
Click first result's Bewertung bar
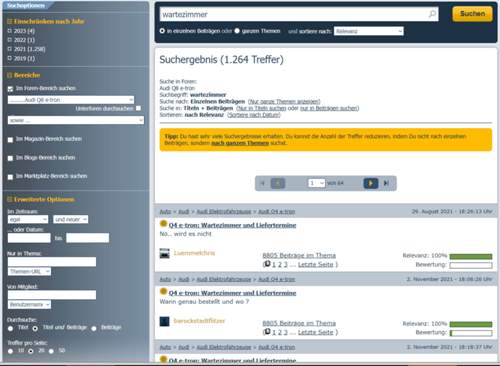pos(471,265)
